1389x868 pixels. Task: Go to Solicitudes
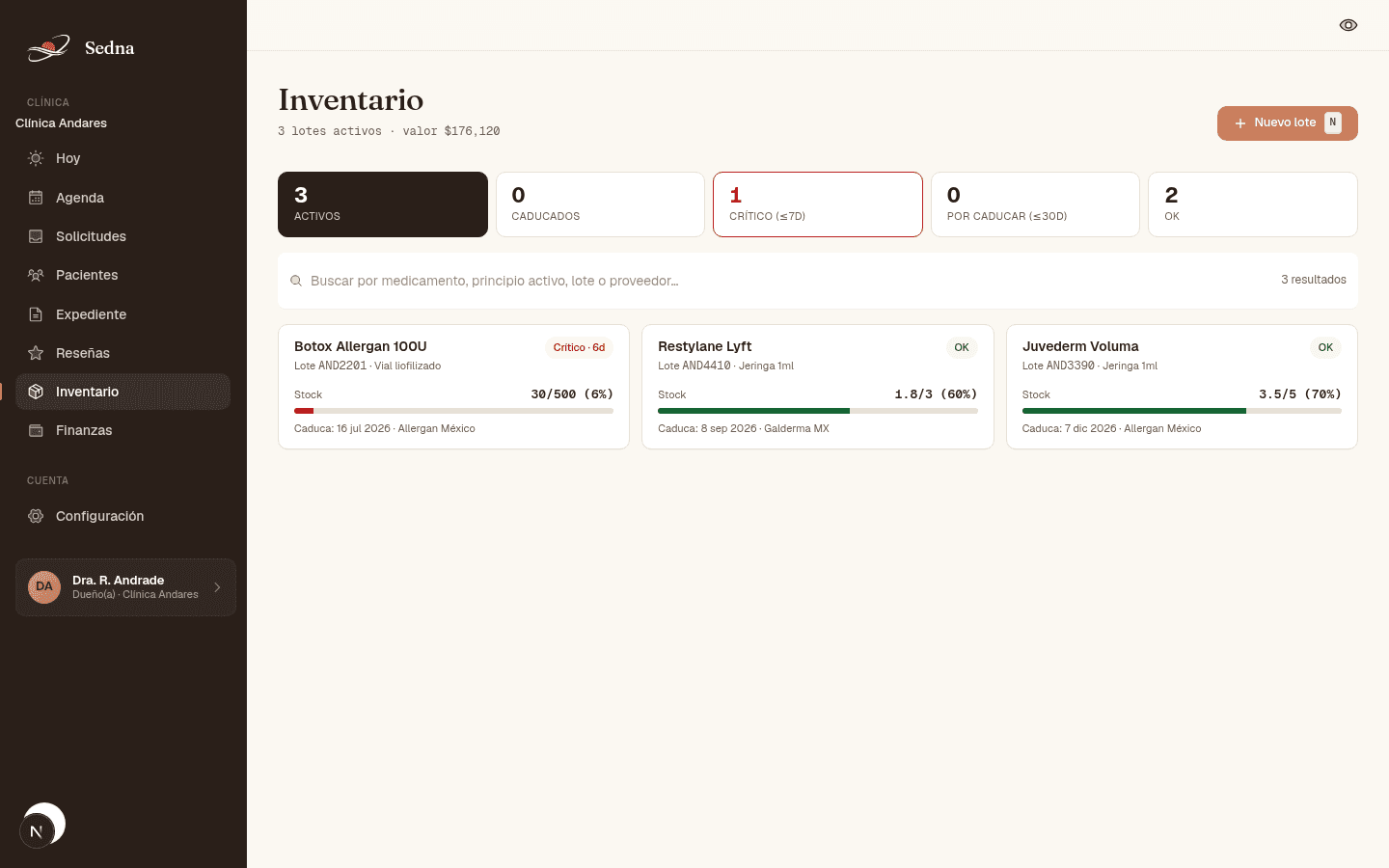[x=123, y=236]
